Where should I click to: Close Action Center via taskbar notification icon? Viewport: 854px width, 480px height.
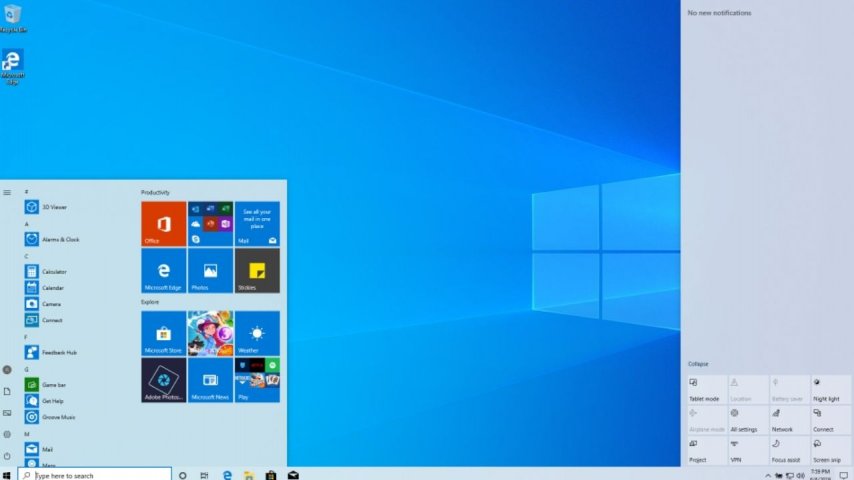[844, 476]
